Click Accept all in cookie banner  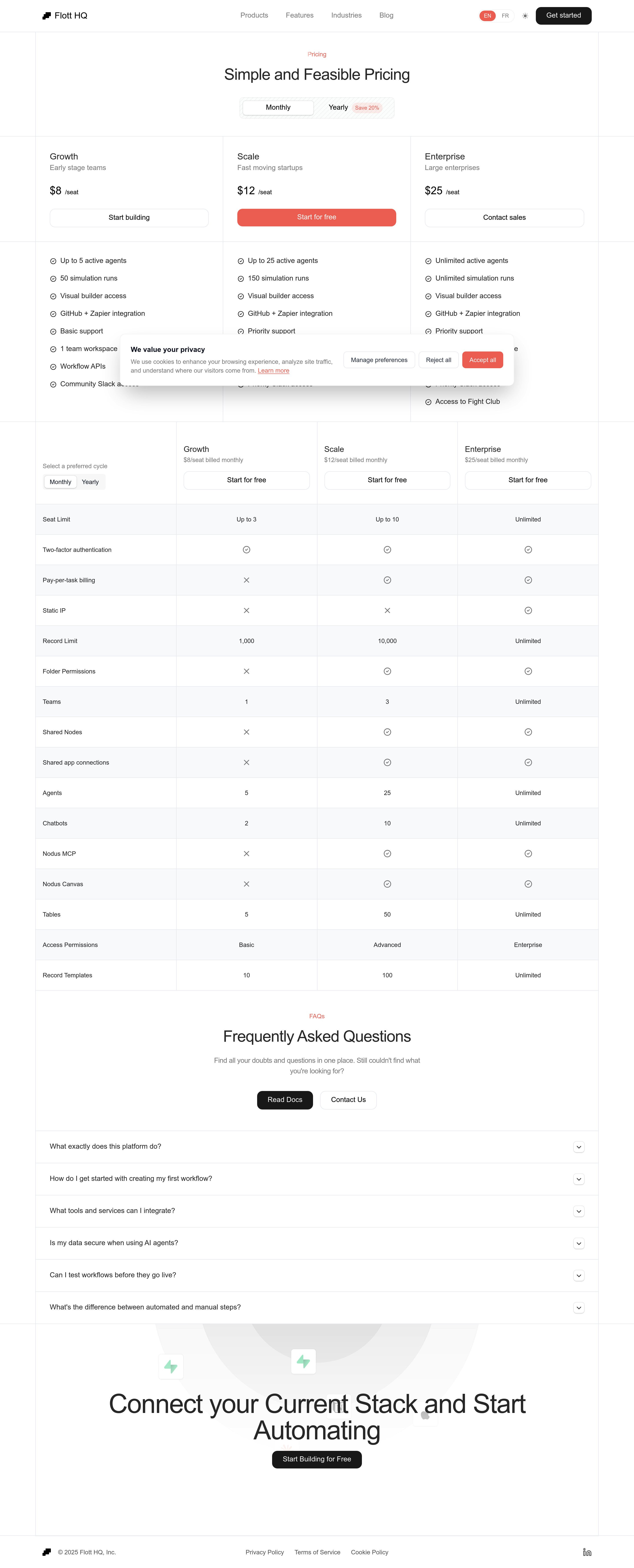[483, 360]
